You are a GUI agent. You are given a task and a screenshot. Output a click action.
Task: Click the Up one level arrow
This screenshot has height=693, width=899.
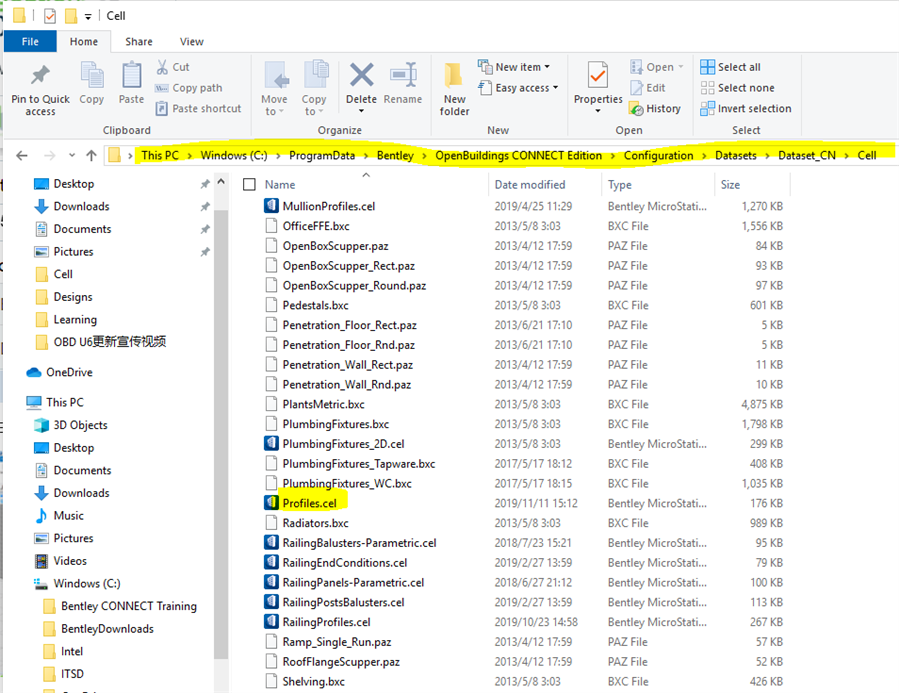pyautogui.click(x=91, y=155)
